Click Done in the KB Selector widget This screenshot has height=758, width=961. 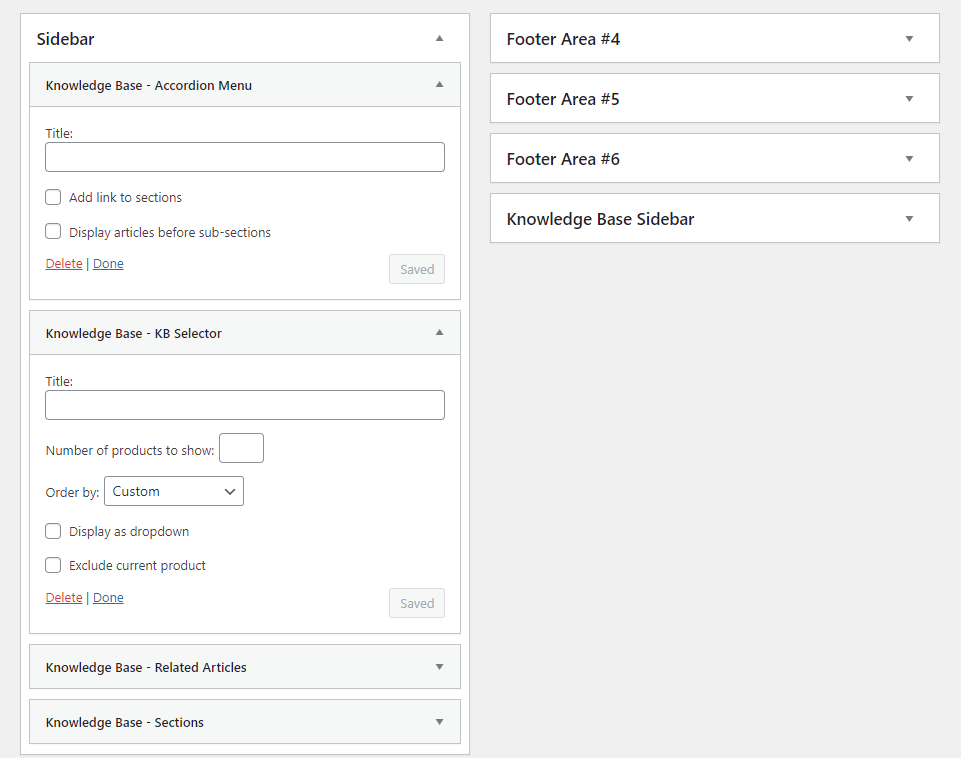point(108,598)
